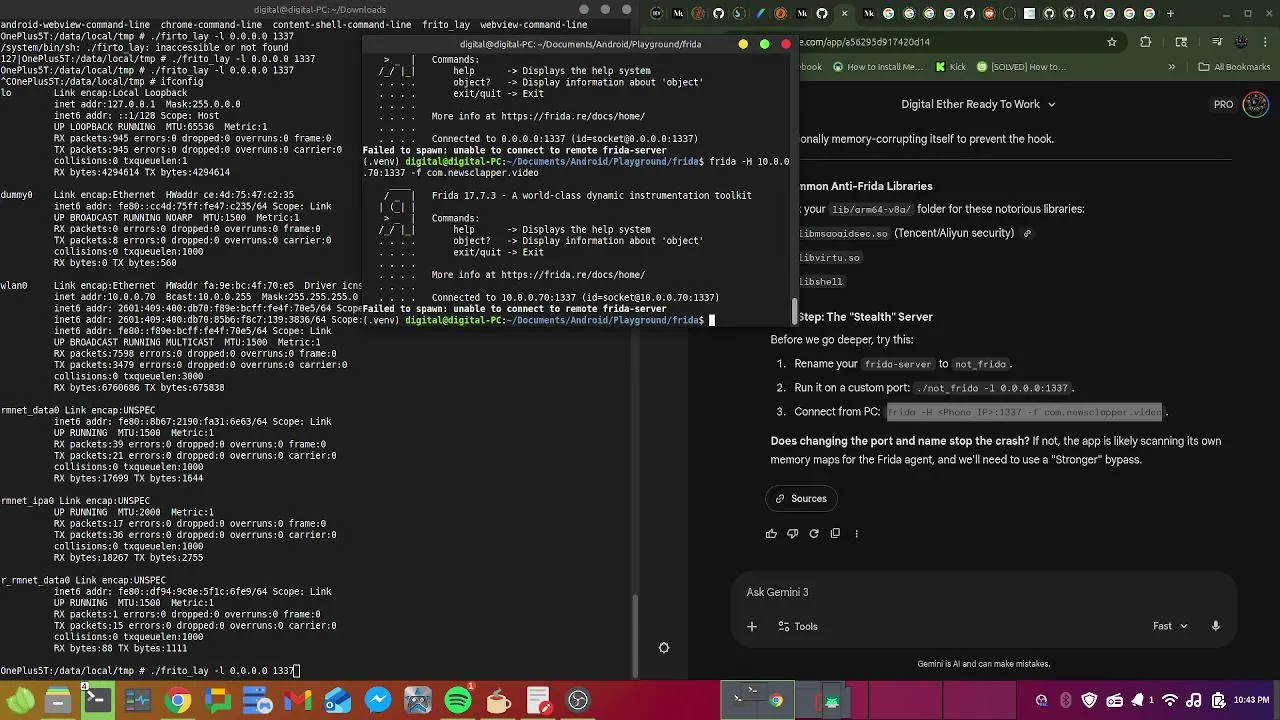
Task: Open the file manager from the taskbar
Action: [58, 700]
